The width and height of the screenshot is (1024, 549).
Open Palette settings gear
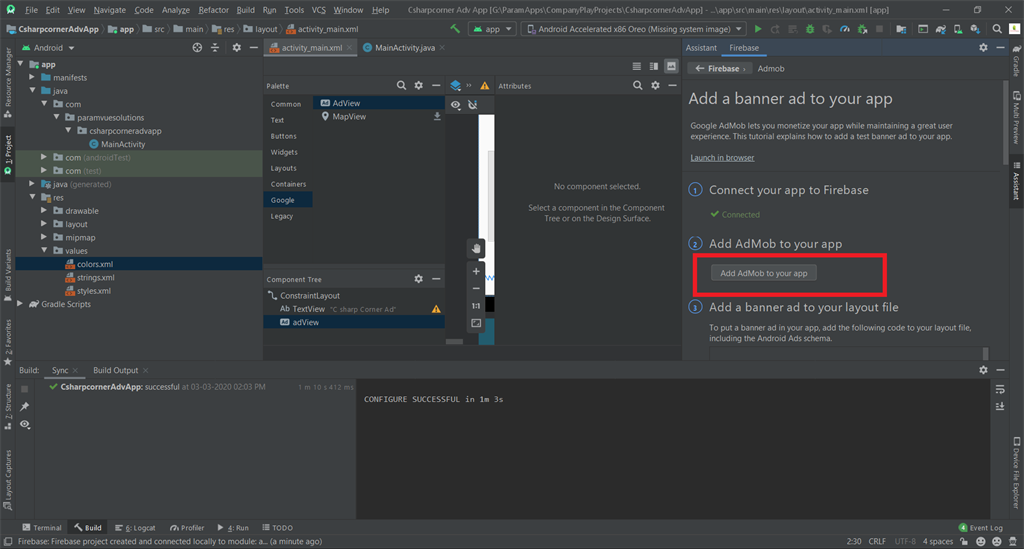tap(419, 86)
